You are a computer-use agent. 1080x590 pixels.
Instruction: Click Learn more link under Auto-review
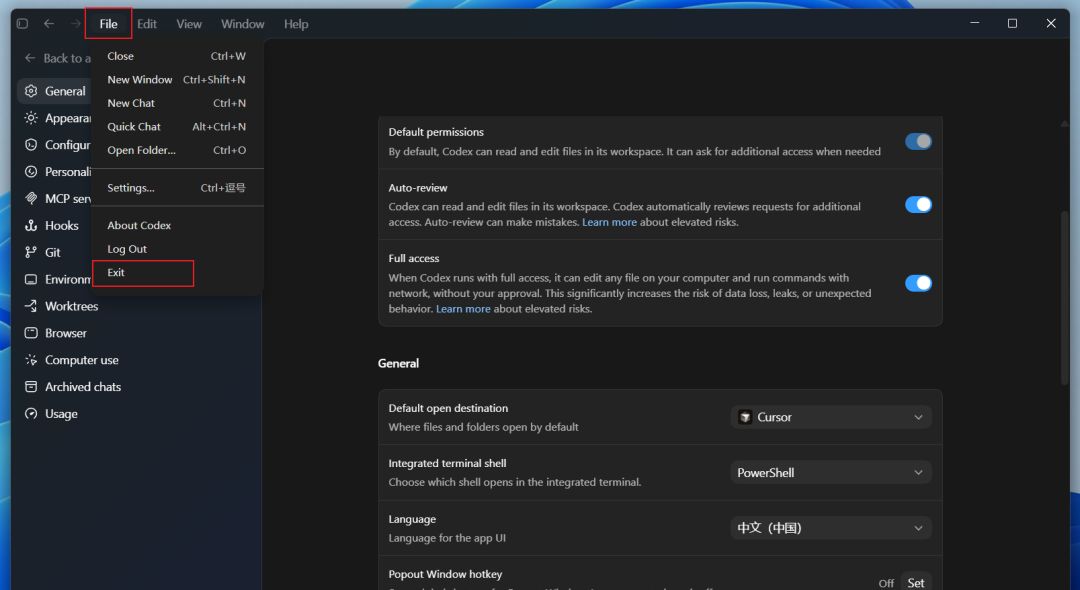(x=609, y=222)
